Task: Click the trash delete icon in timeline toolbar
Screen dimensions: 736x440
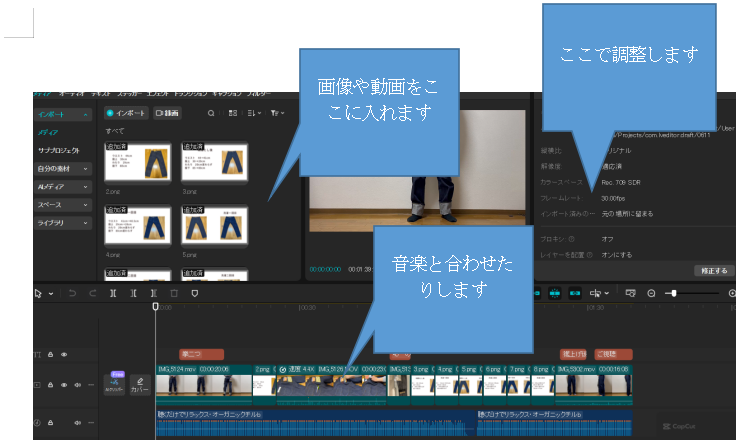Action: pyautogui.click(x=174, y=293)
